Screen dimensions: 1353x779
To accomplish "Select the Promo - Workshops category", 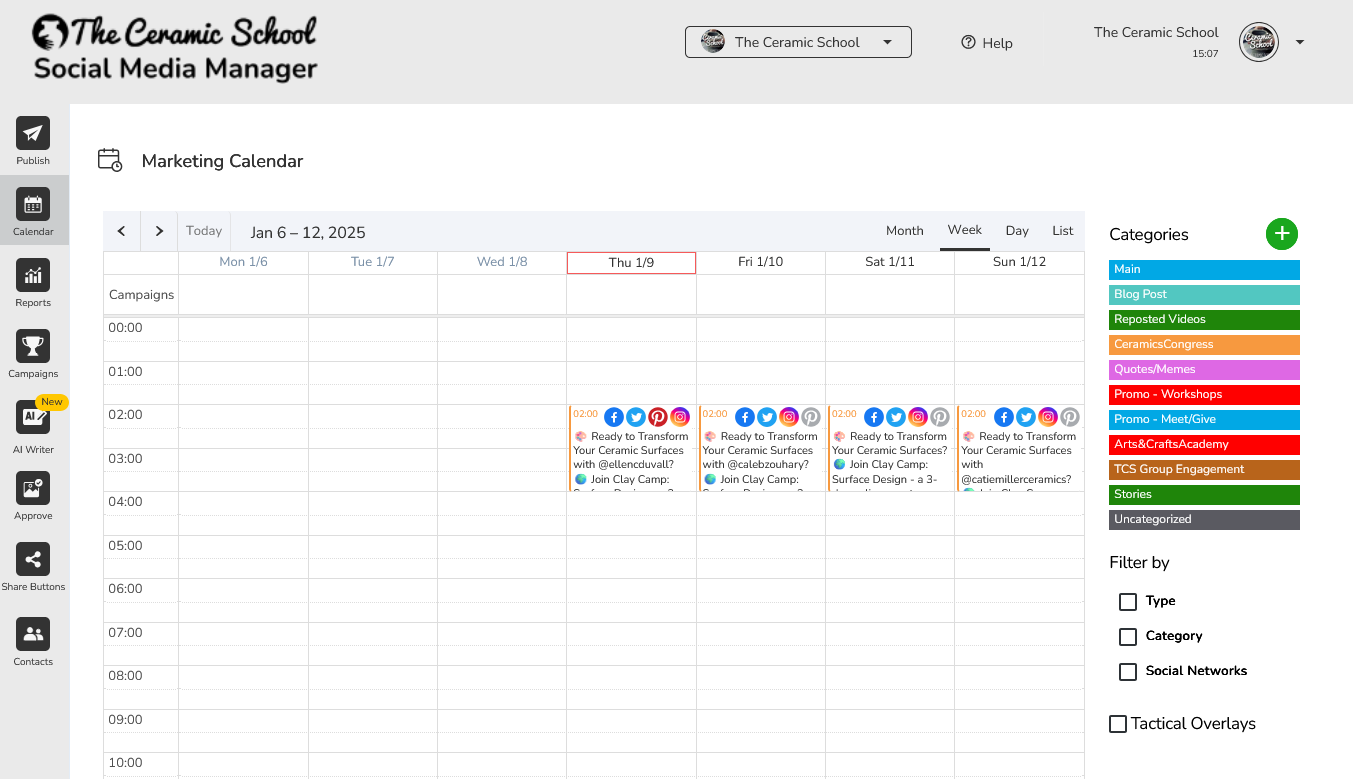I will (1204, 395).
